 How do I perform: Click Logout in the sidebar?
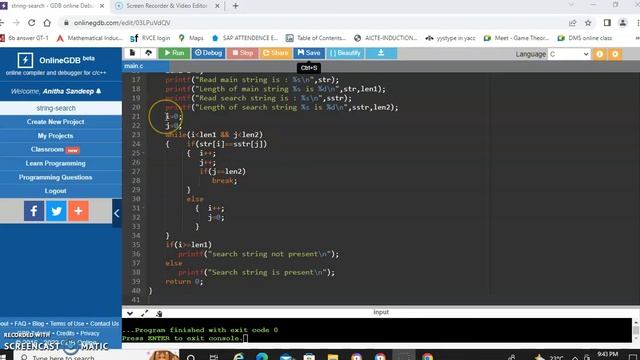(56, 191)
